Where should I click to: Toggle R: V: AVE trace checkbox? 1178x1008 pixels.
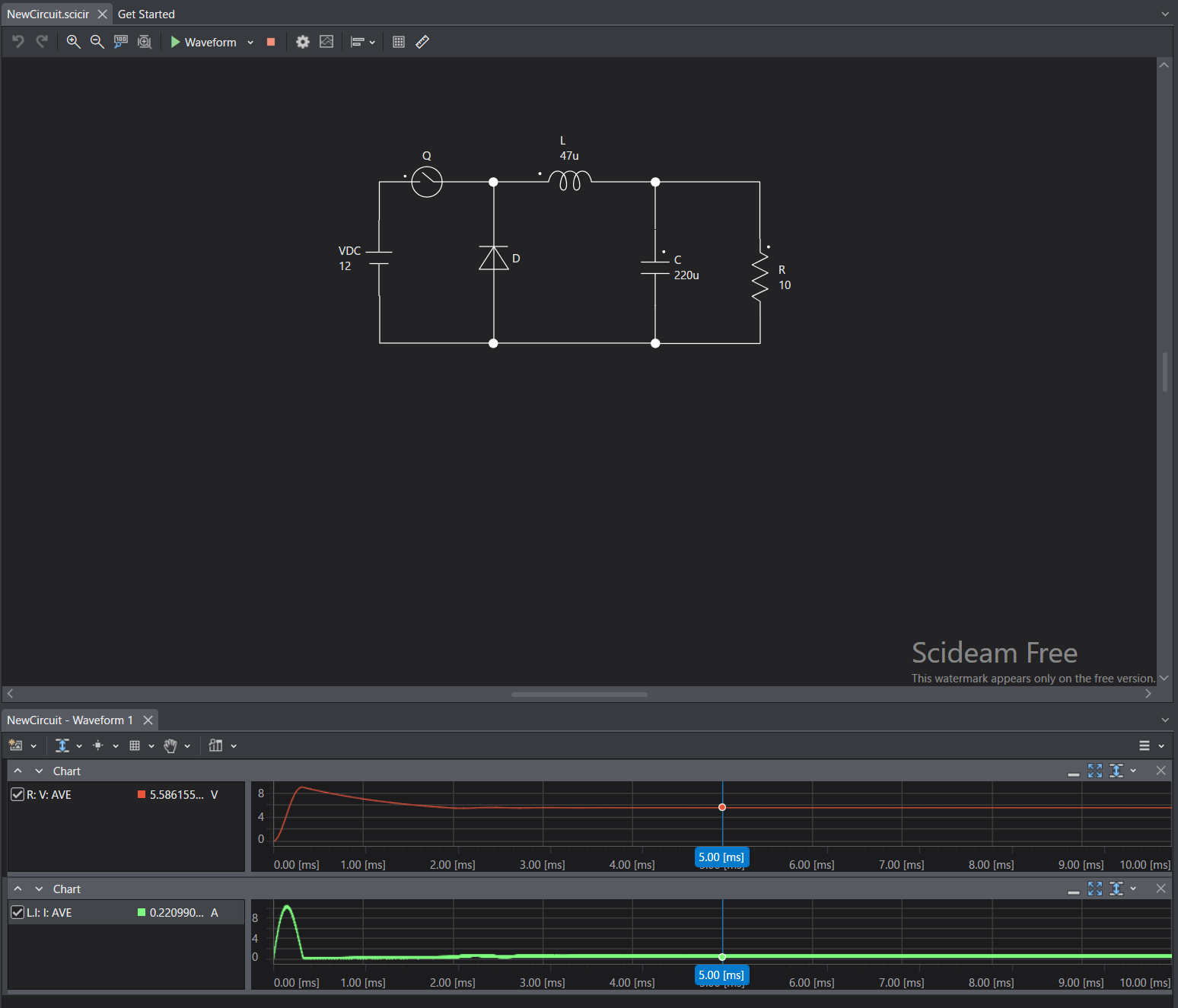click(x=18, y=794)
